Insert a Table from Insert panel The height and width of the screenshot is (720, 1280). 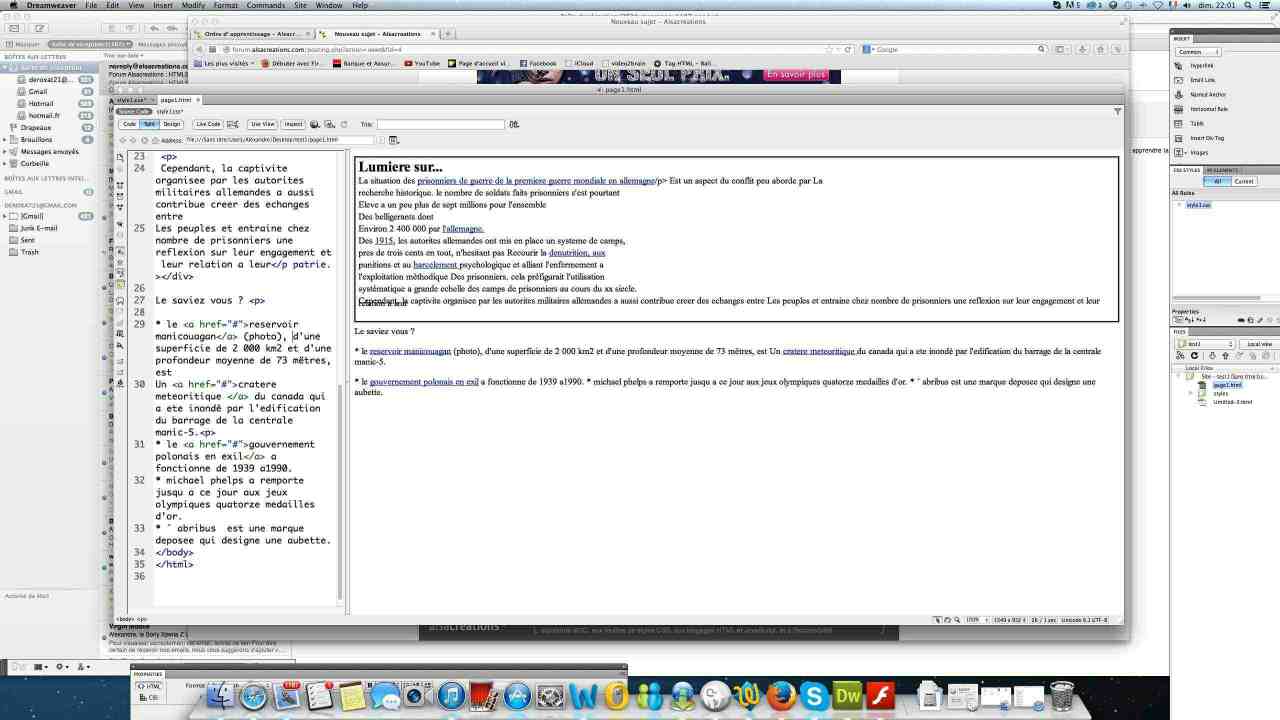coord(1196,124)
